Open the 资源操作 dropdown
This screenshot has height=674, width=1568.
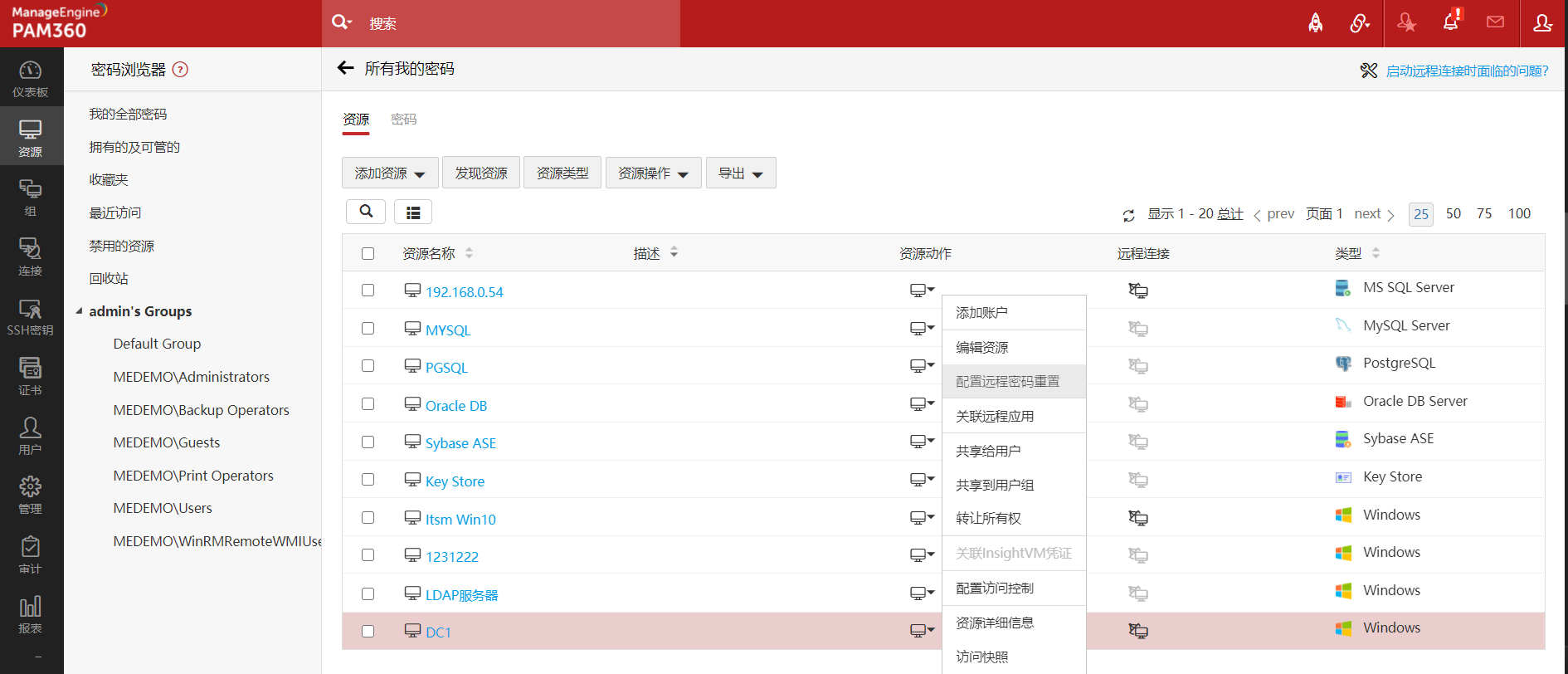pos(654,173)
